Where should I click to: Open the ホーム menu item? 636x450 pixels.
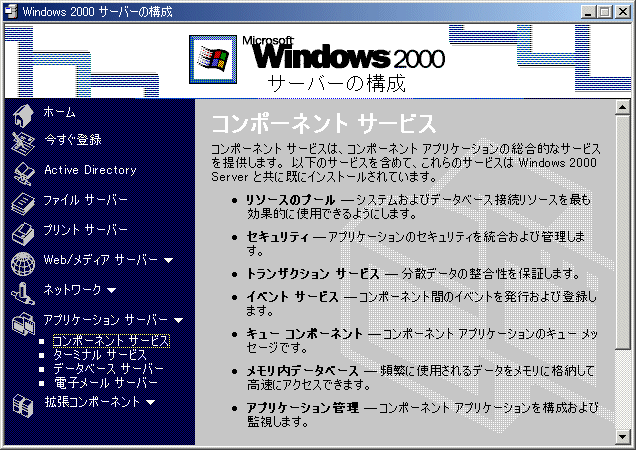[60, 112]
